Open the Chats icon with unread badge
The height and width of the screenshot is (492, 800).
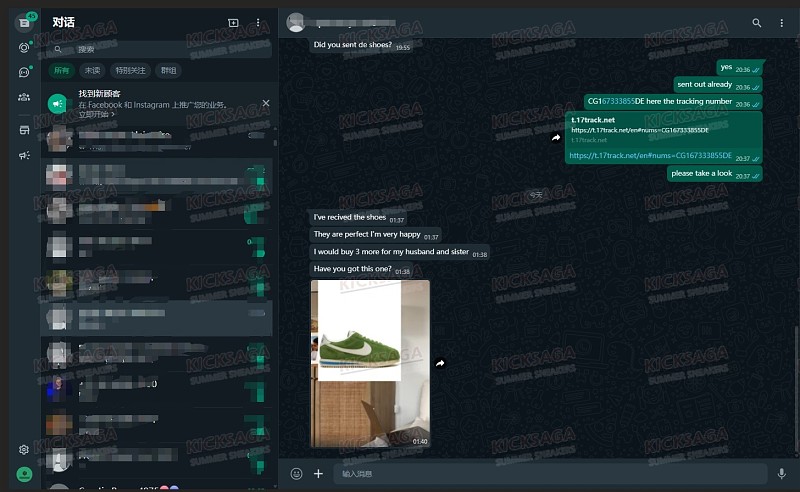(x=24, y=22)
